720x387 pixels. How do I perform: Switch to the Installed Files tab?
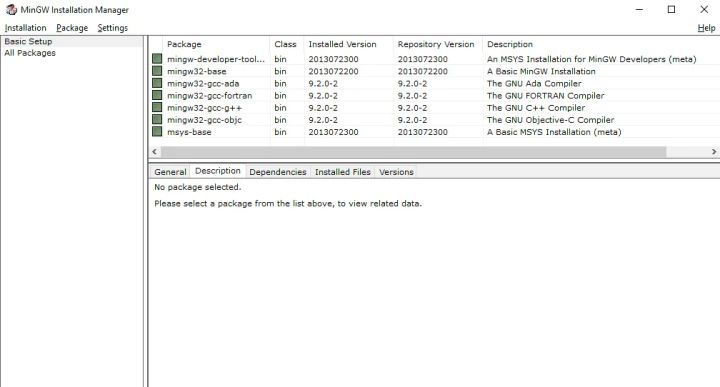click(343, 172)
